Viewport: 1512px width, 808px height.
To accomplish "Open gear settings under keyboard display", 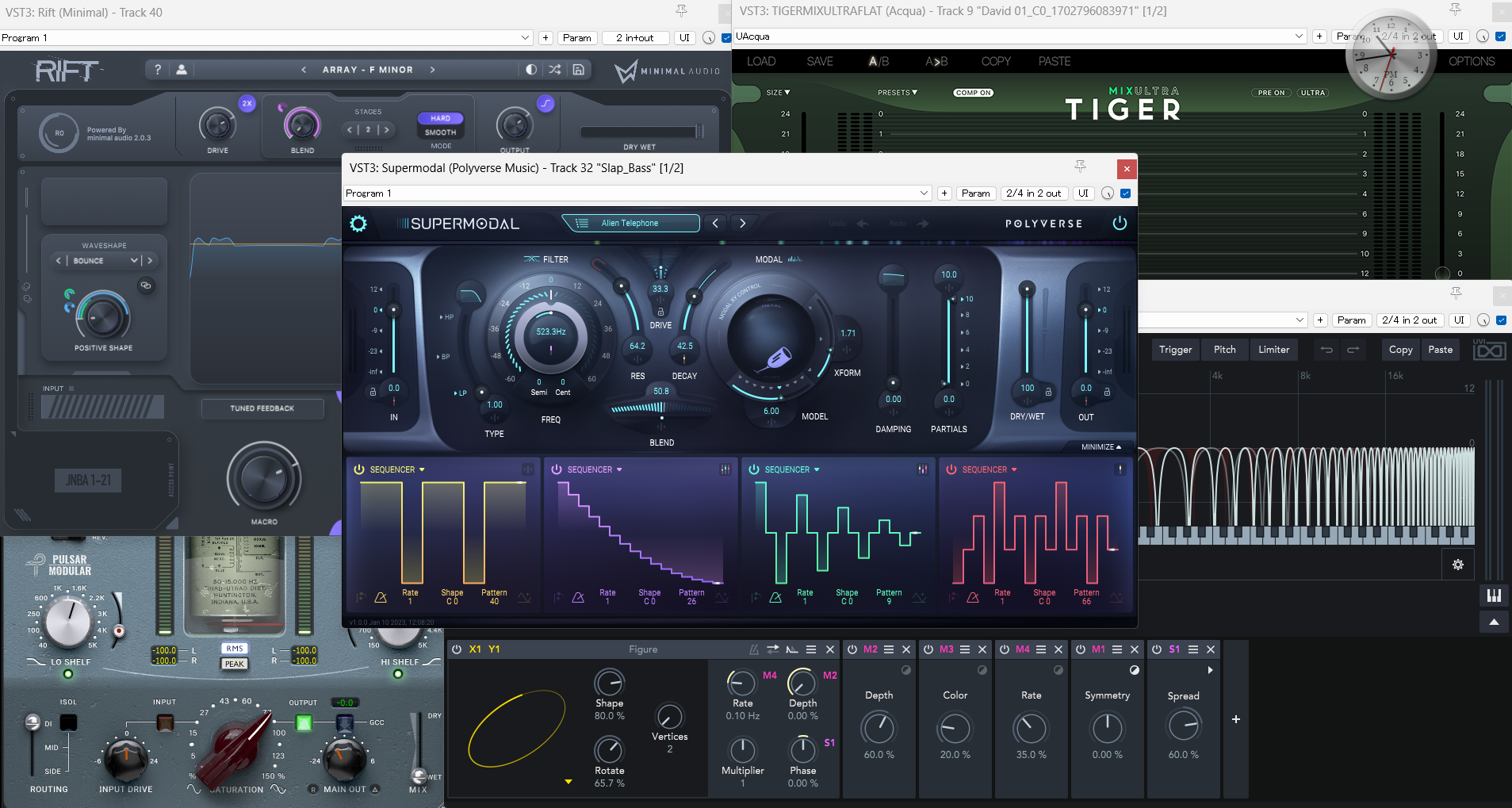I will coord(1457,565).
